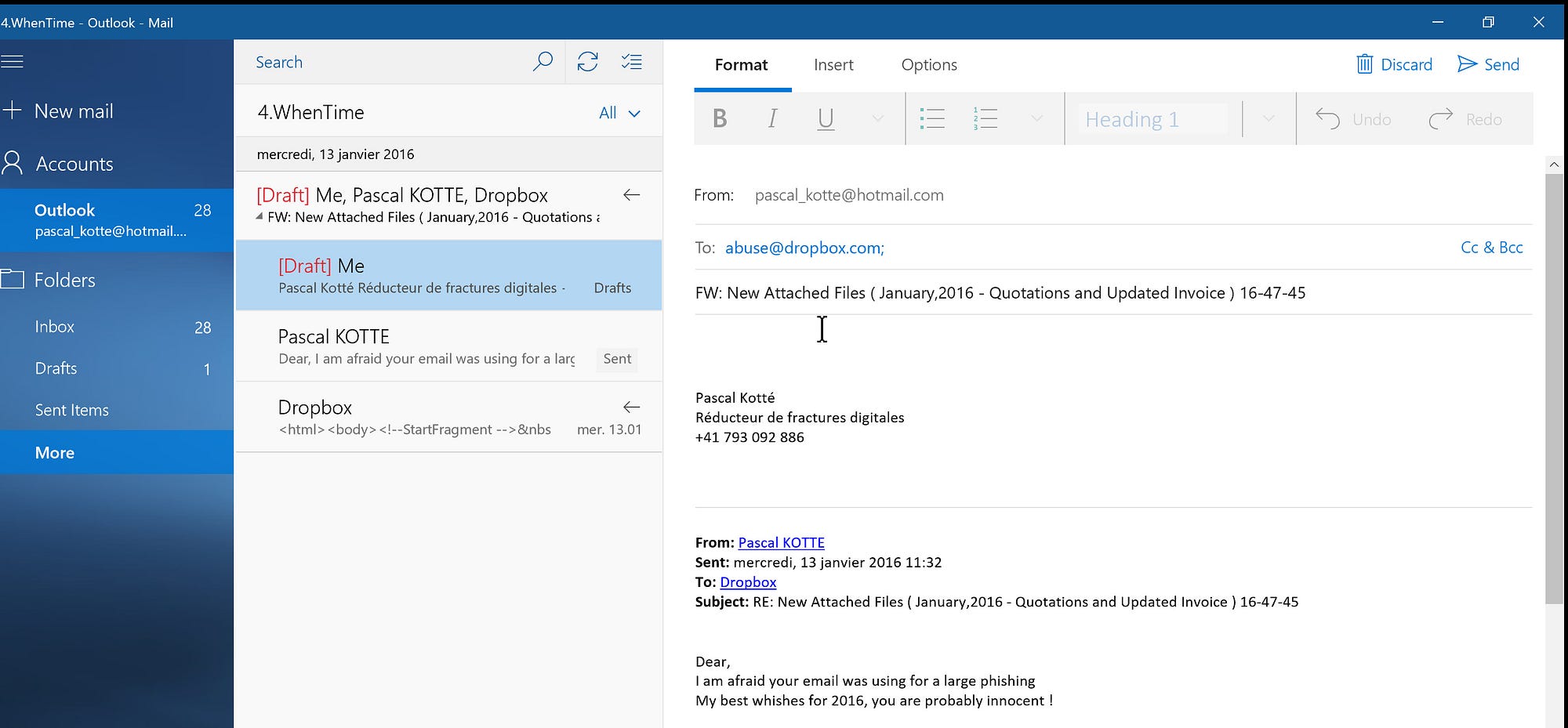
Task: Click the message body vertical scrollbar
Action: 1554,388
